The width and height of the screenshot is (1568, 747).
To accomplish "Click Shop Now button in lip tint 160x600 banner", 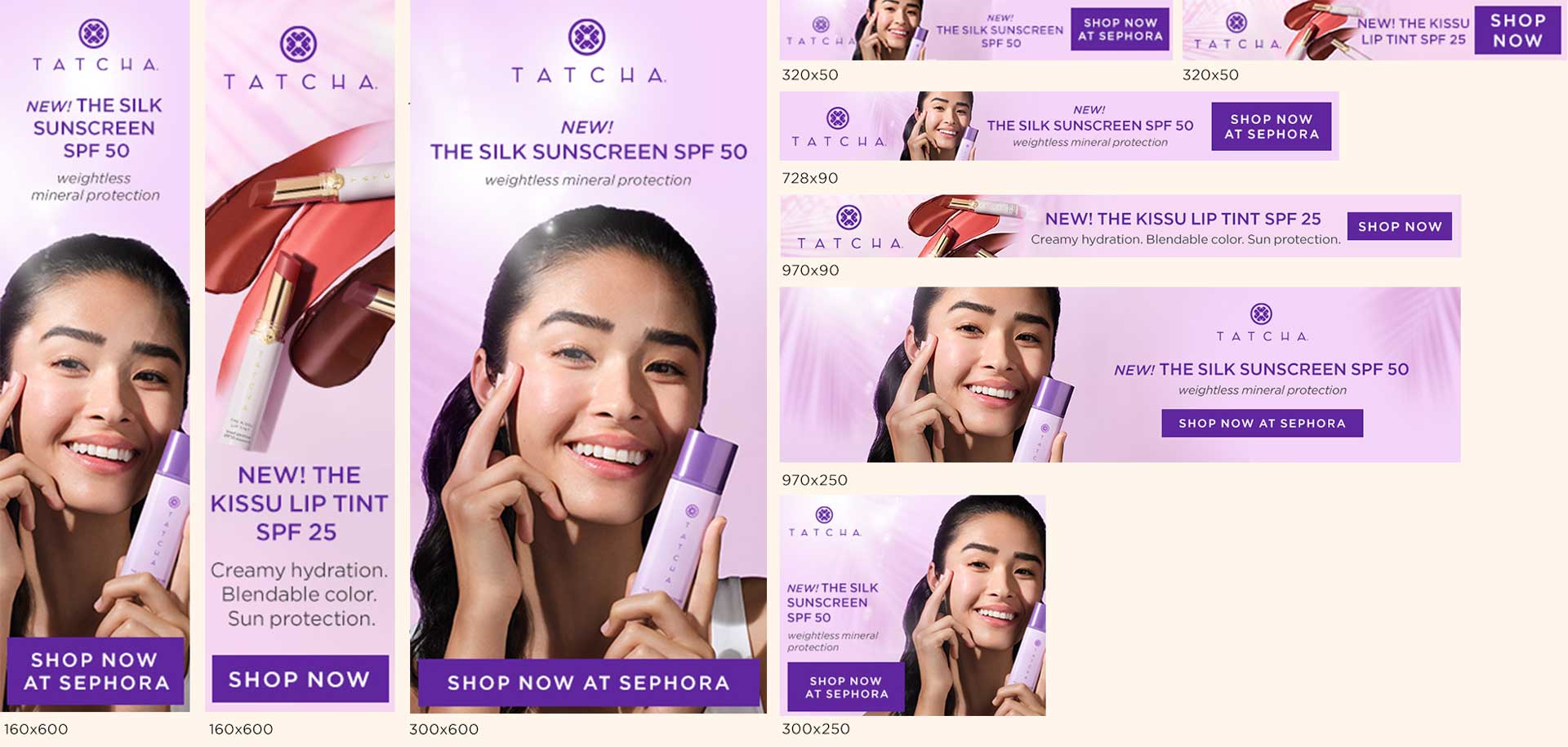I will coord(300,678).
